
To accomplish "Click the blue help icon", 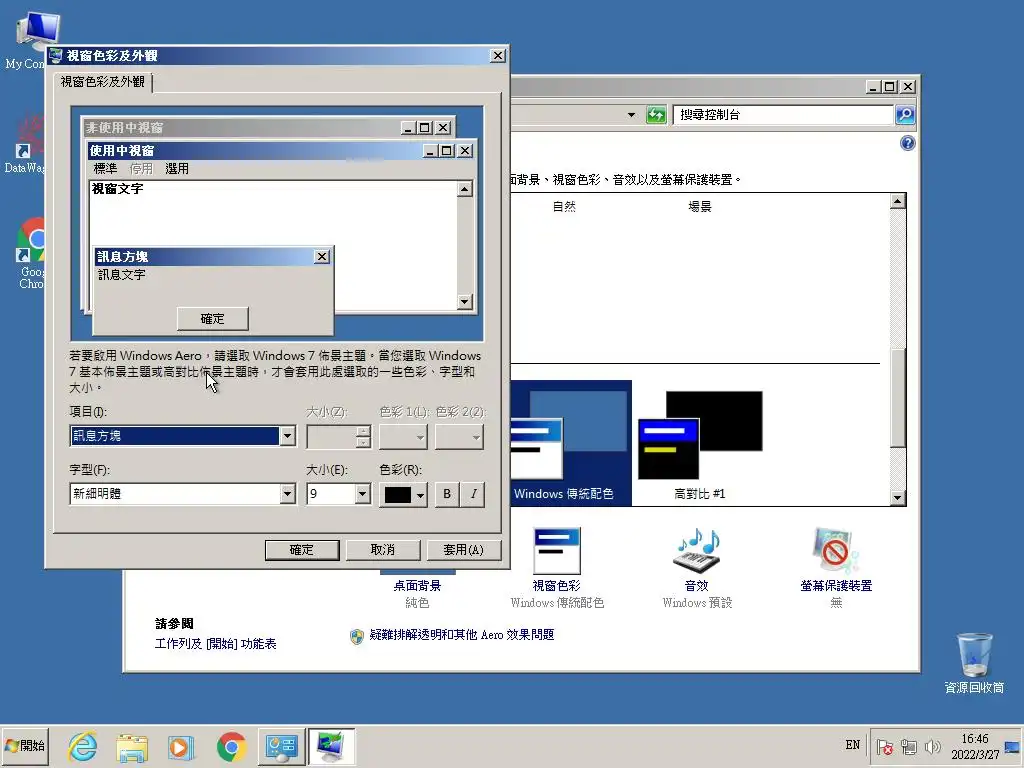I will tap(908, 144).
